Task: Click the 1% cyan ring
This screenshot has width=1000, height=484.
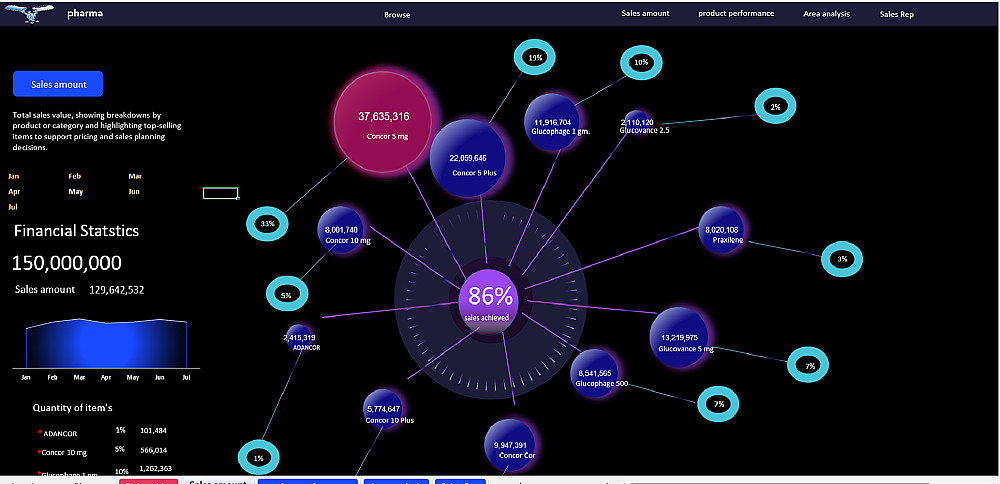Action: pyautogui.click(x=258, y=458)
